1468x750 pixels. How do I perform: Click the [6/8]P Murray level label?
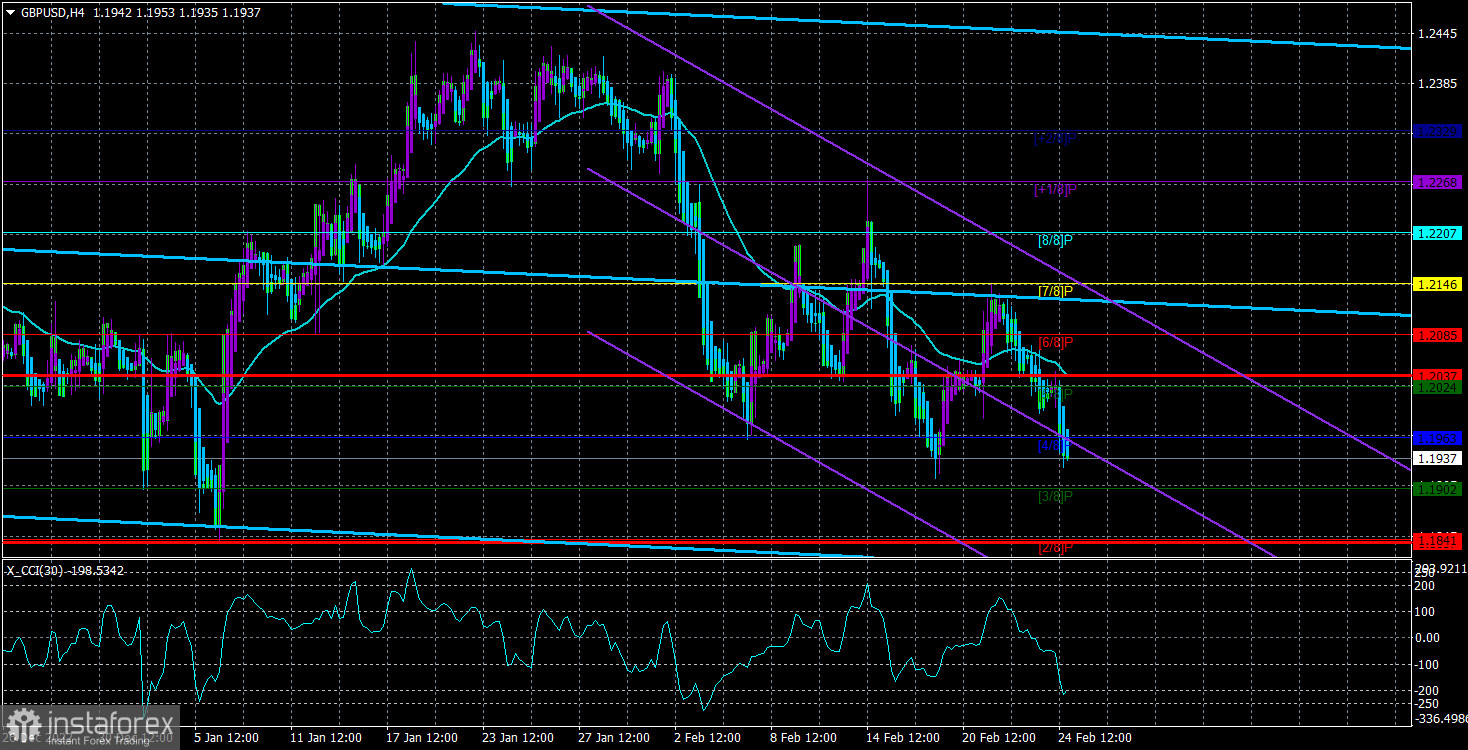(x=1055, y=342)
